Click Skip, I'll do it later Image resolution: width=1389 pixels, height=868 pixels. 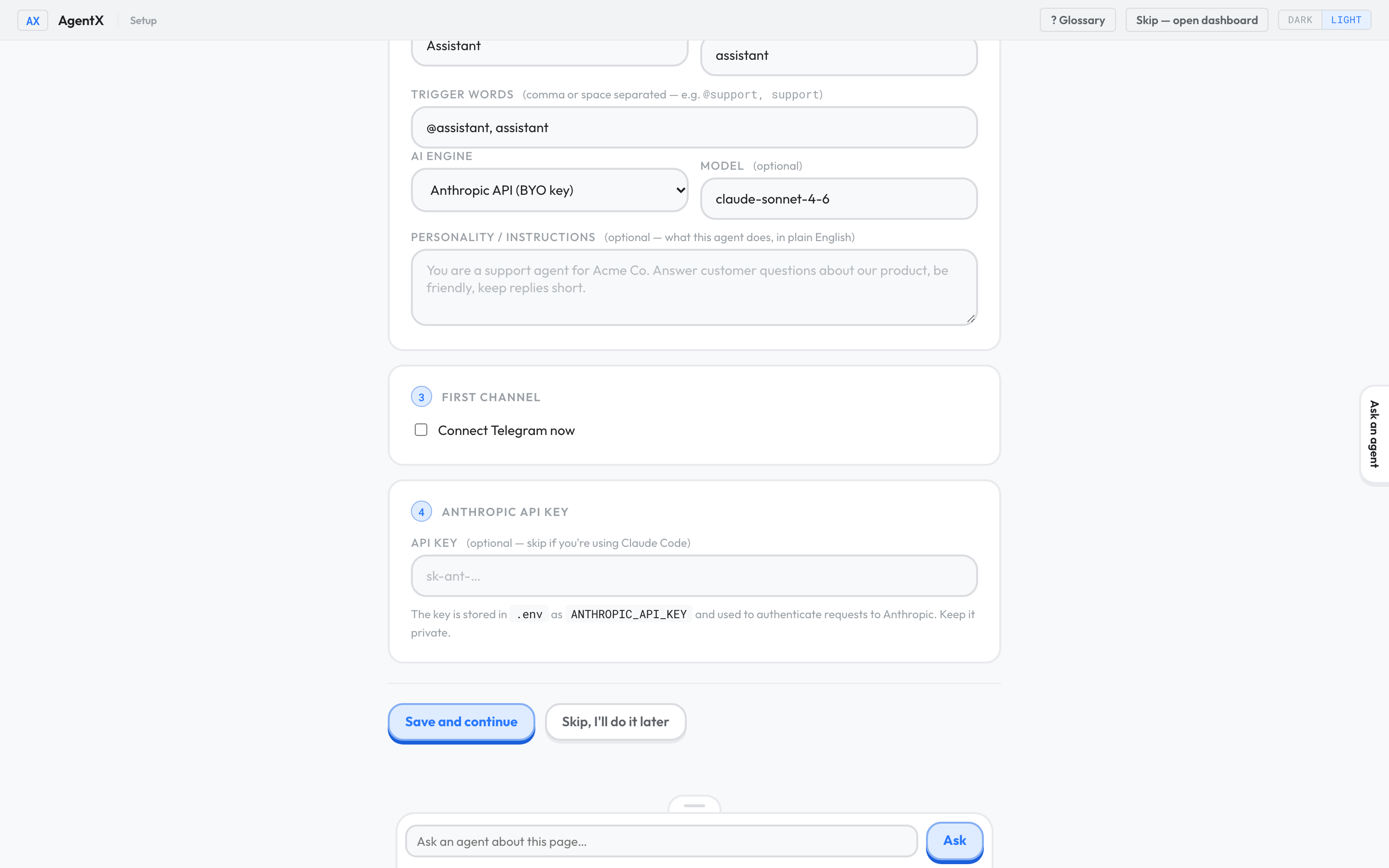pyautogui.click(x=615, y=721)
